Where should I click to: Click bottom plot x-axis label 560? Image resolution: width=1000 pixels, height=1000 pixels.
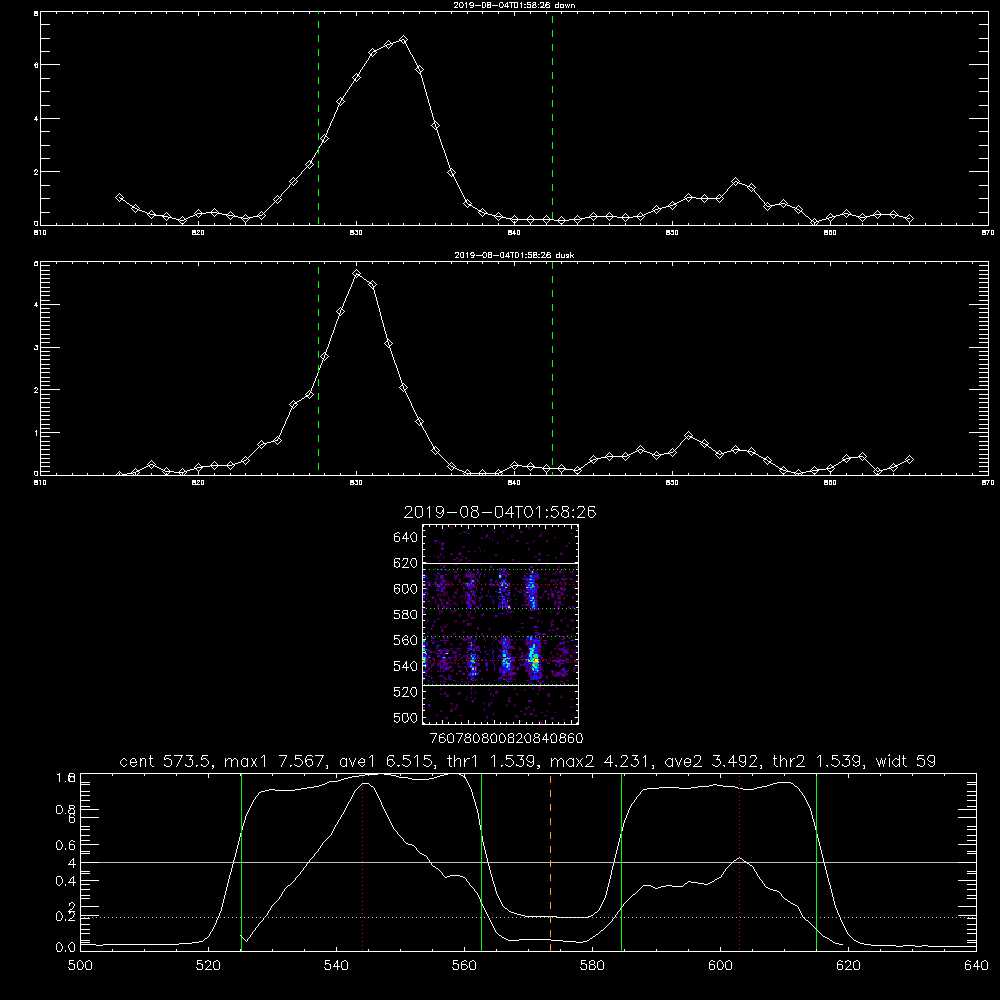pos(464,966)
